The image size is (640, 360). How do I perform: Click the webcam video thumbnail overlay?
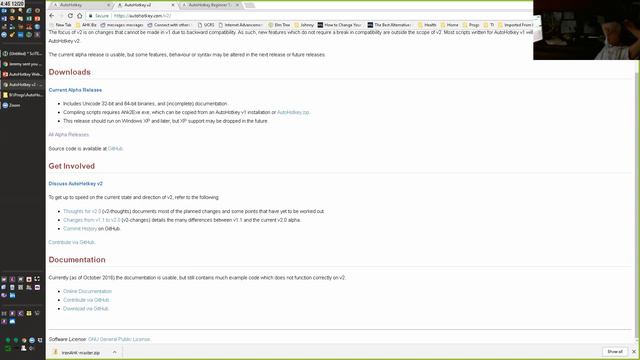tap(587, 30)
